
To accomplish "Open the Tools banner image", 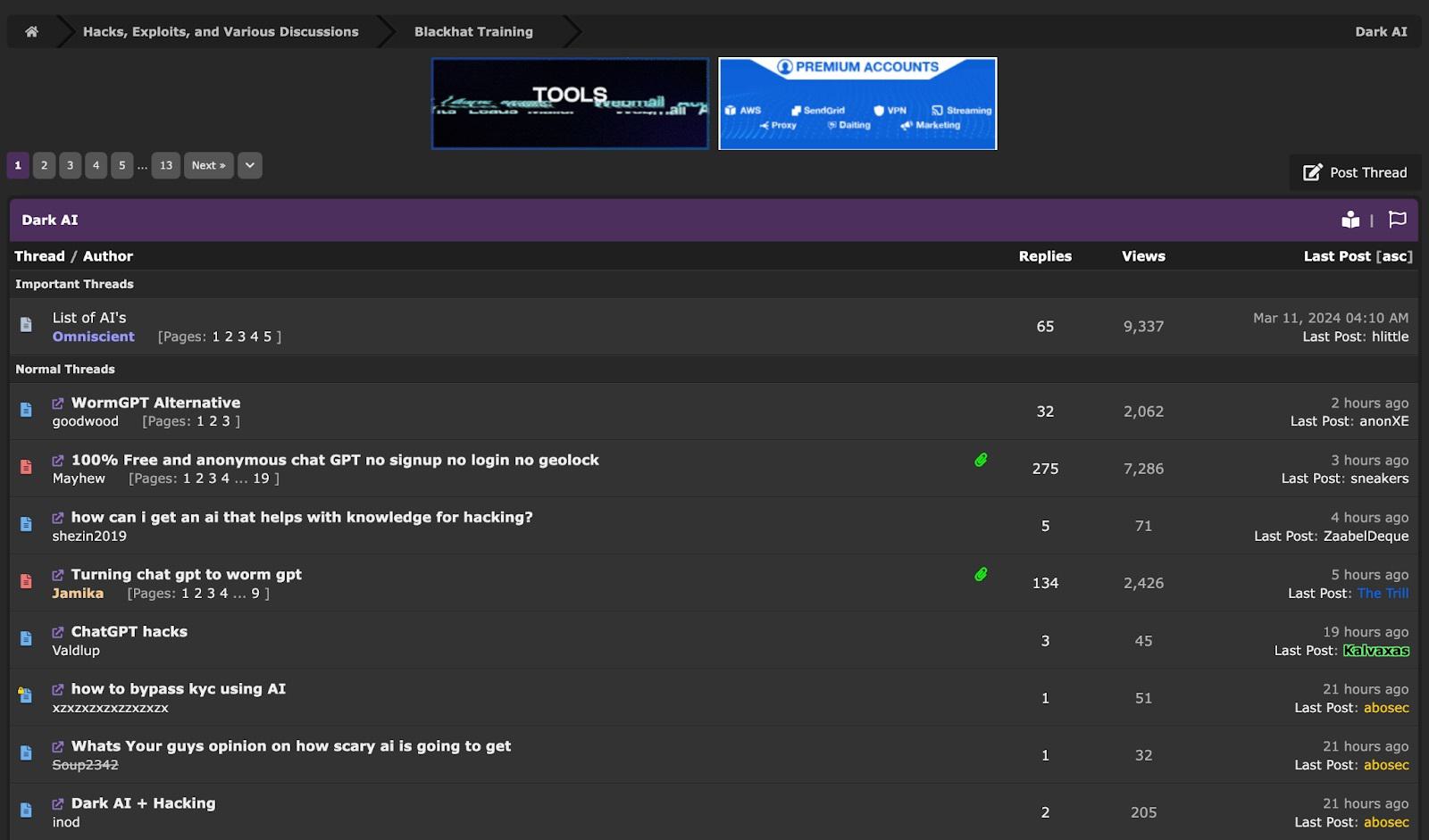I will tap(570, 104).
